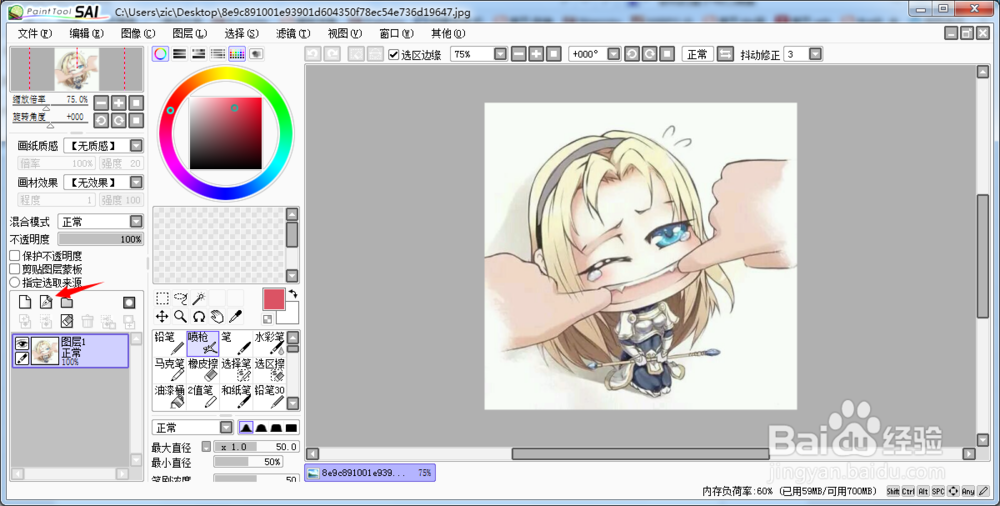The width and height of the screenshot is (1000, 506).
Task: Open the 滤镜 menu
Action: pyautogui.click(x=293, y=33)
